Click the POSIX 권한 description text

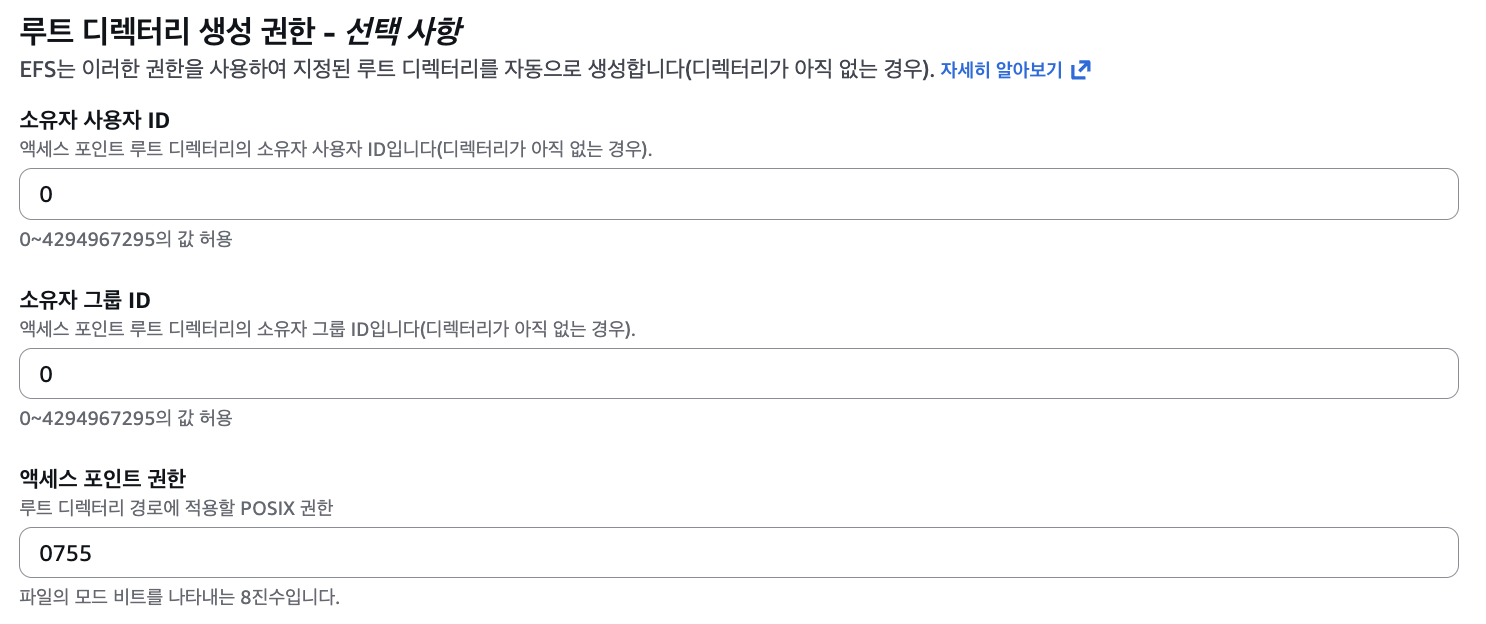tap(176, 508)
